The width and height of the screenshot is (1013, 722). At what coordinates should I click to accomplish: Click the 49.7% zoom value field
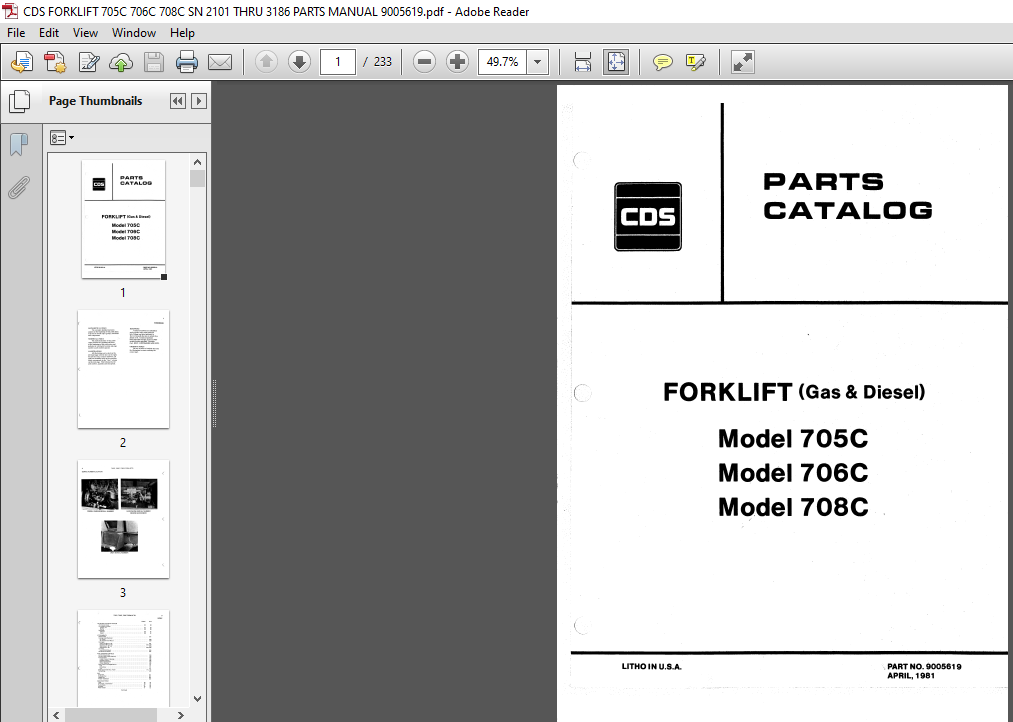pyautogui.click(x=503, y=62)
